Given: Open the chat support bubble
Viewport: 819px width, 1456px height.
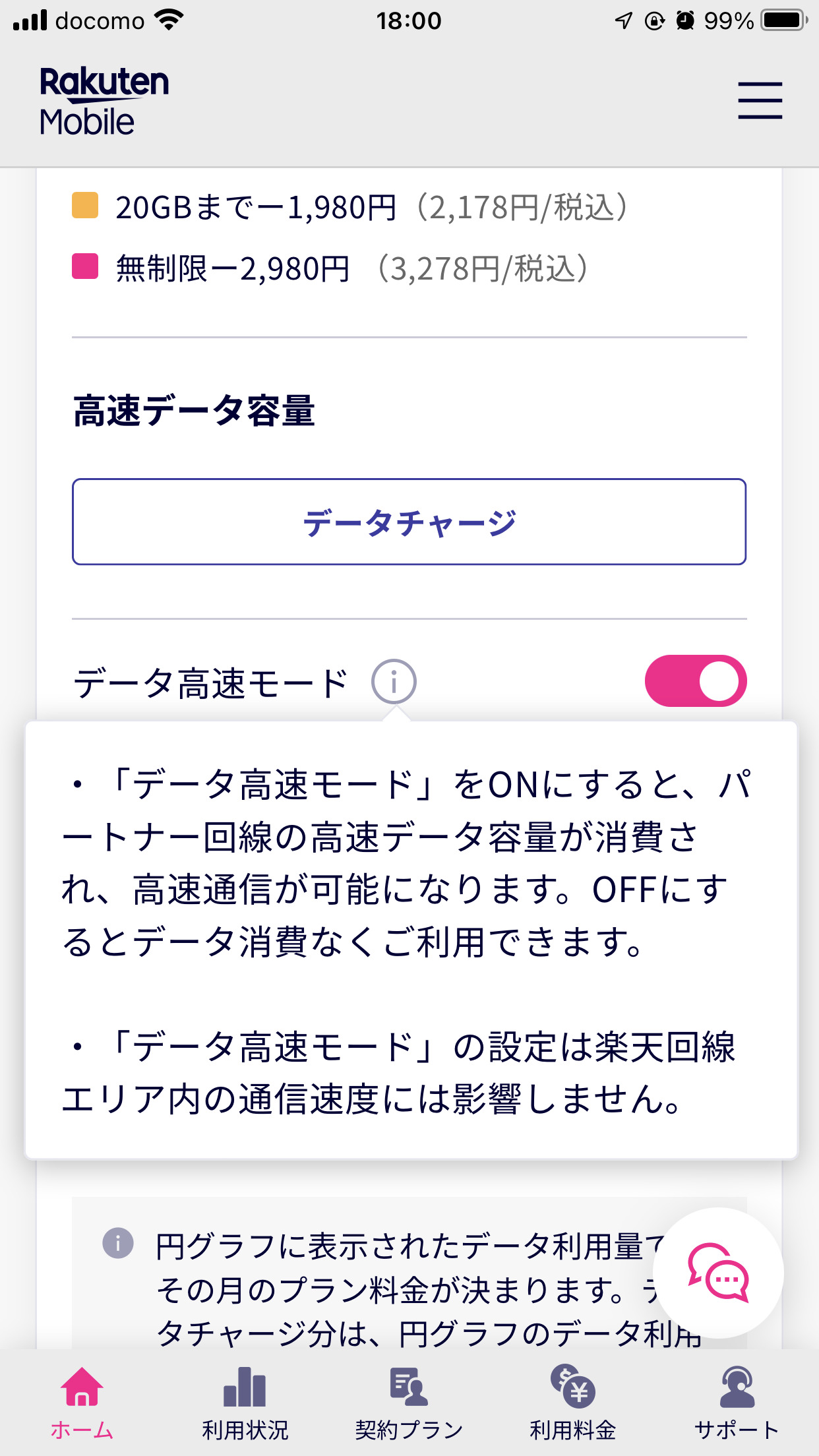Looking at the screenshot, I should (718, 1273).
